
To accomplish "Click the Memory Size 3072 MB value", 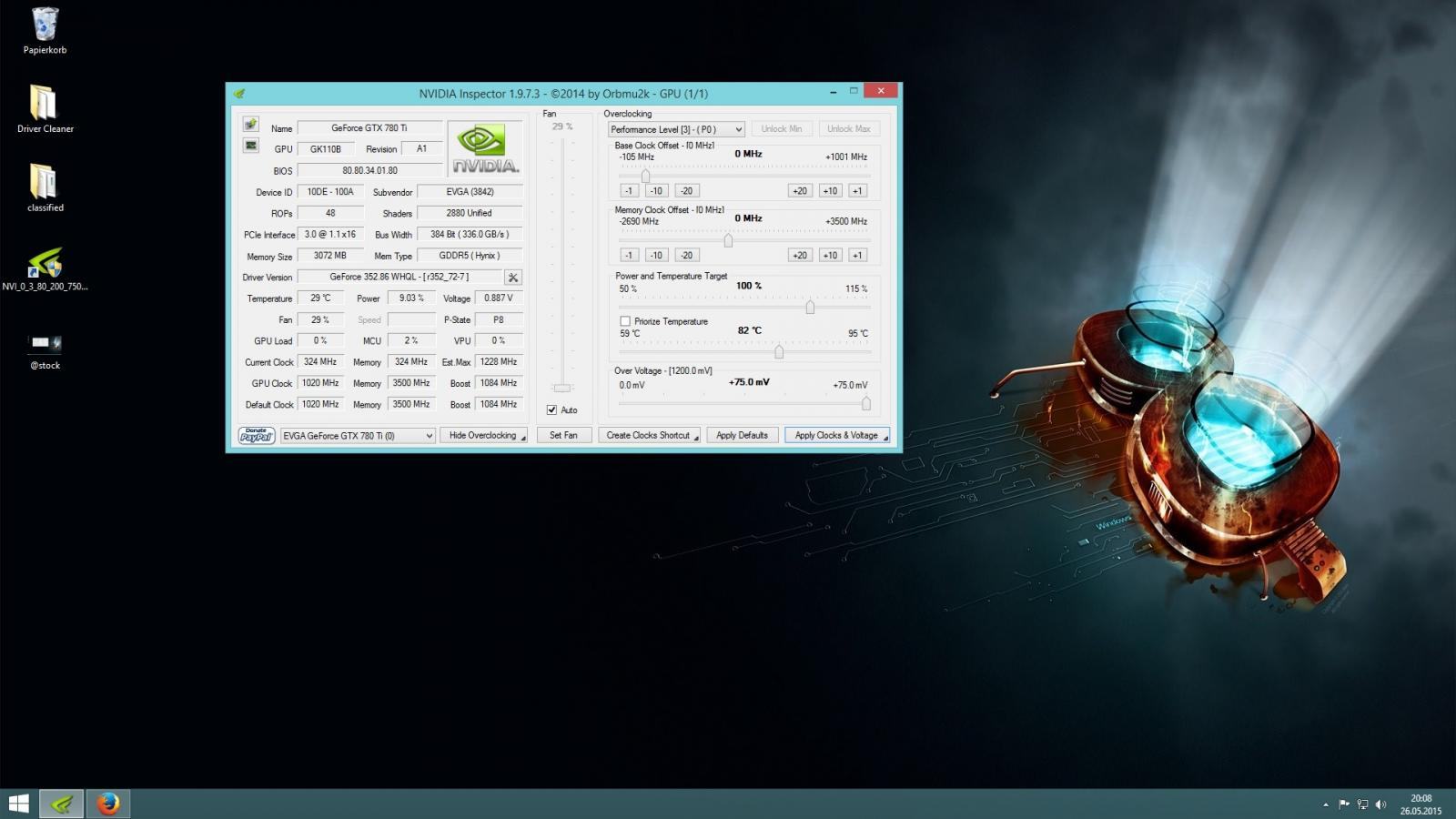I will 330,256.
